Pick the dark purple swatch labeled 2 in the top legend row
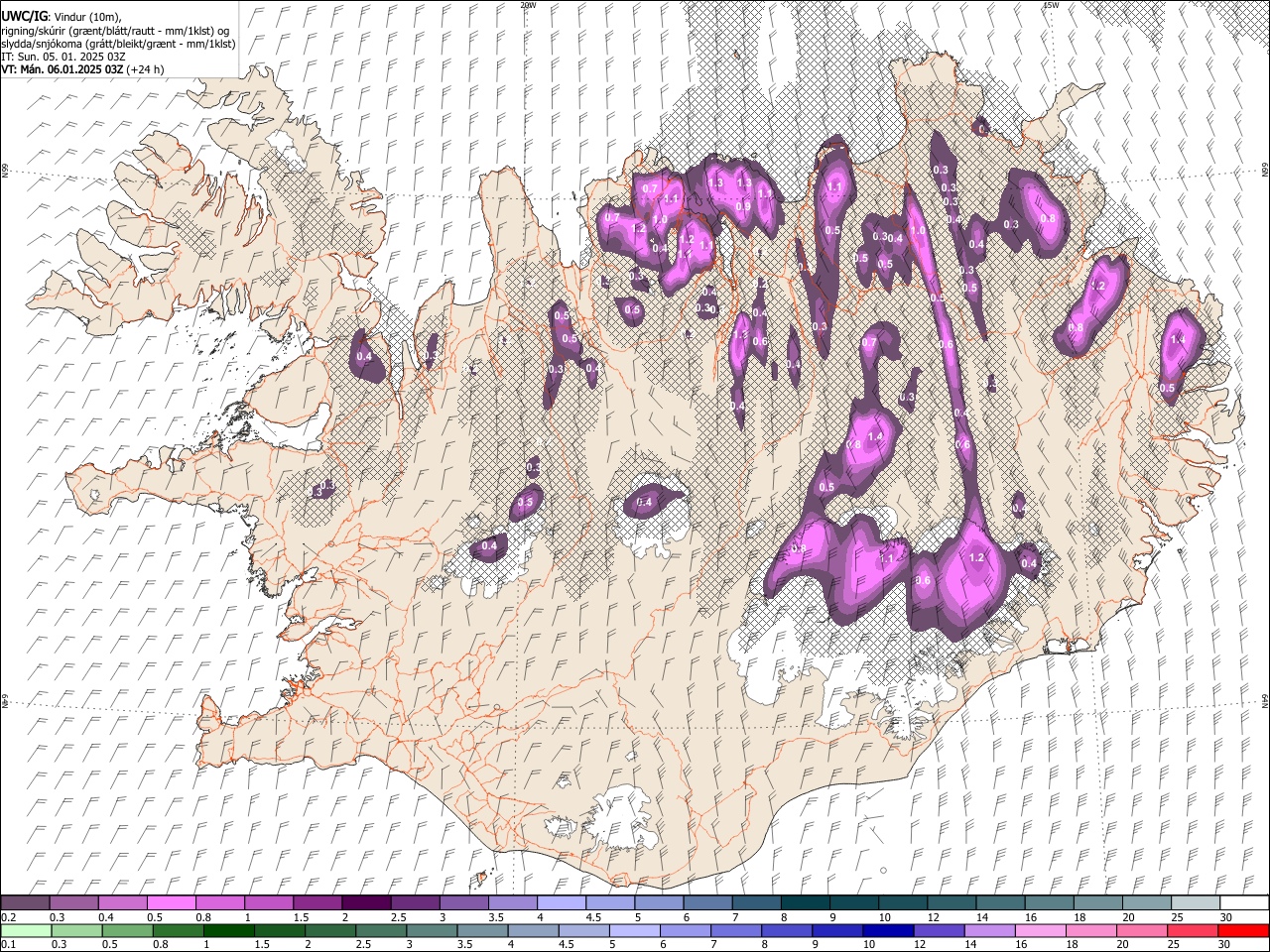 pos(365,903)
